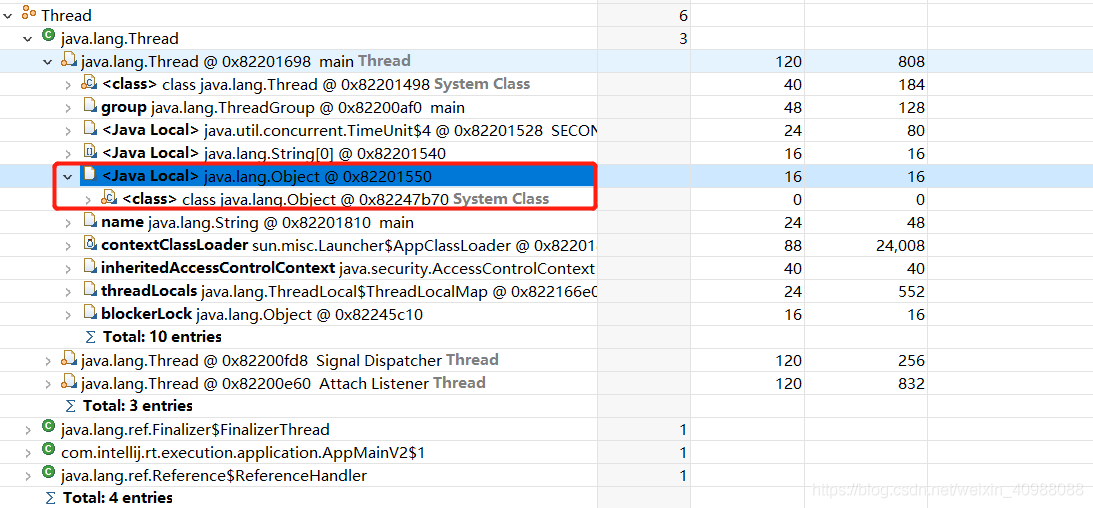
Task: Click the thread icon of Attach Listener
Action: pyautogui.click(x=68, y=382)
